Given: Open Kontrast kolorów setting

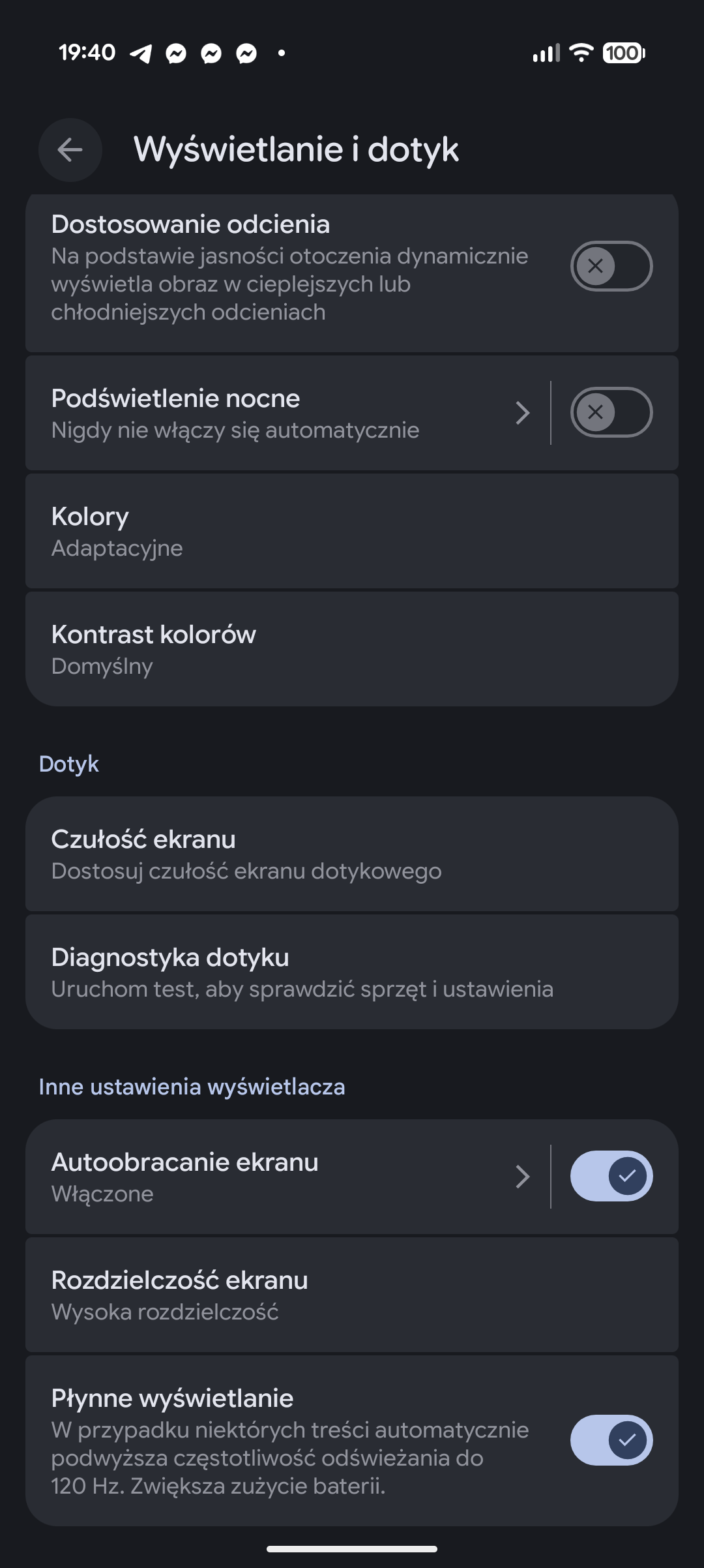Looking at the screenshot, I should point(352,649).
